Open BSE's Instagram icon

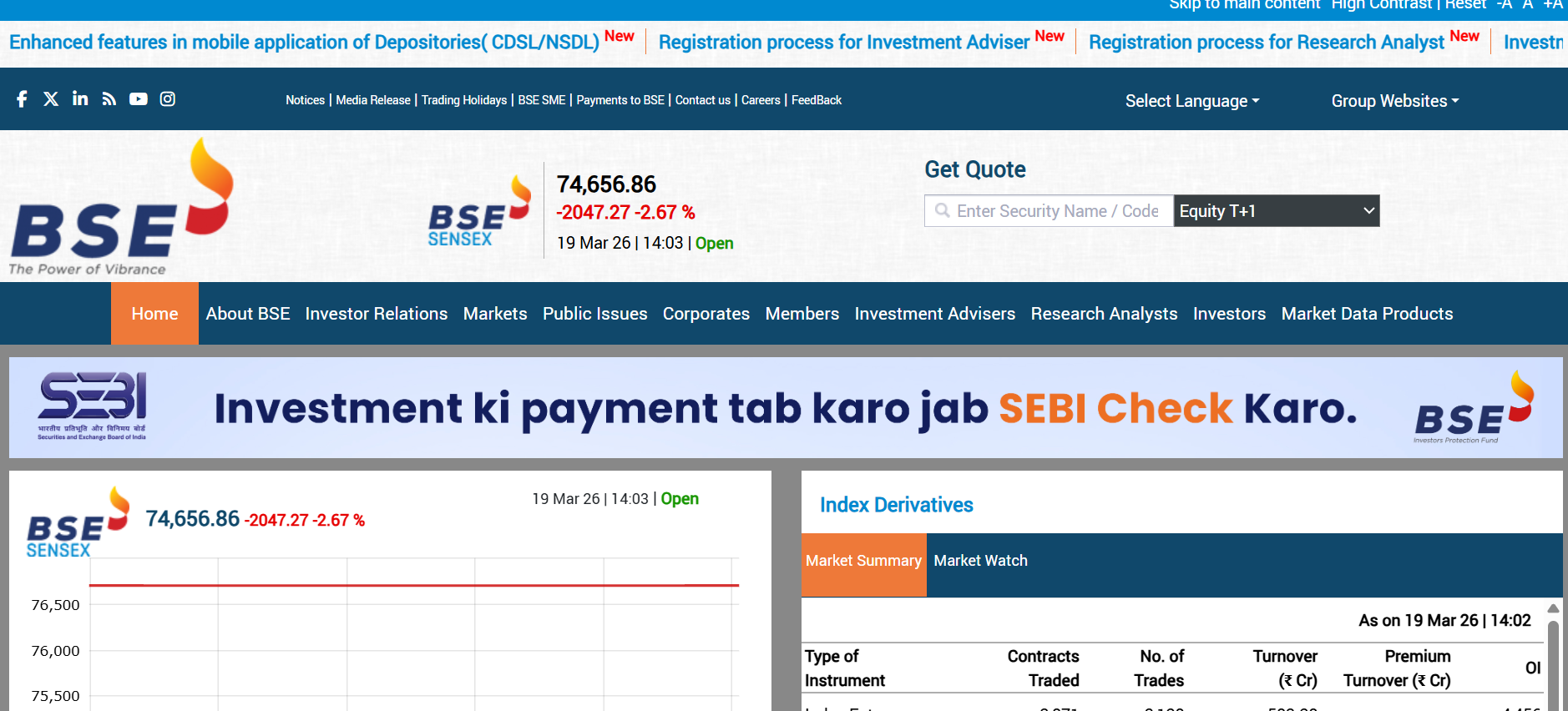point(168,99)
